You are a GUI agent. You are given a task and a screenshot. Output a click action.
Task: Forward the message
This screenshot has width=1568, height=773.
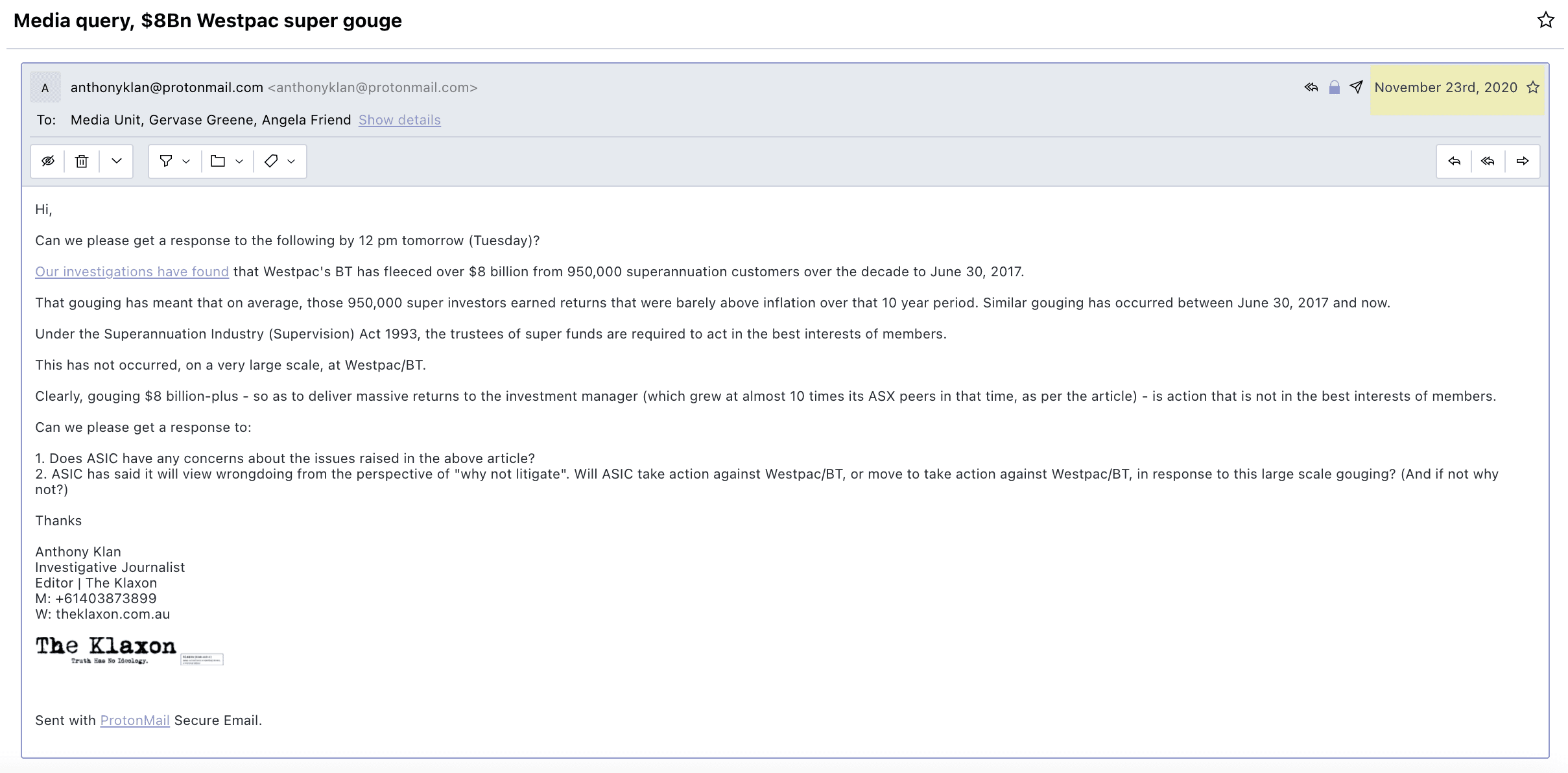pyautogui.click(x=1523, y=161)
